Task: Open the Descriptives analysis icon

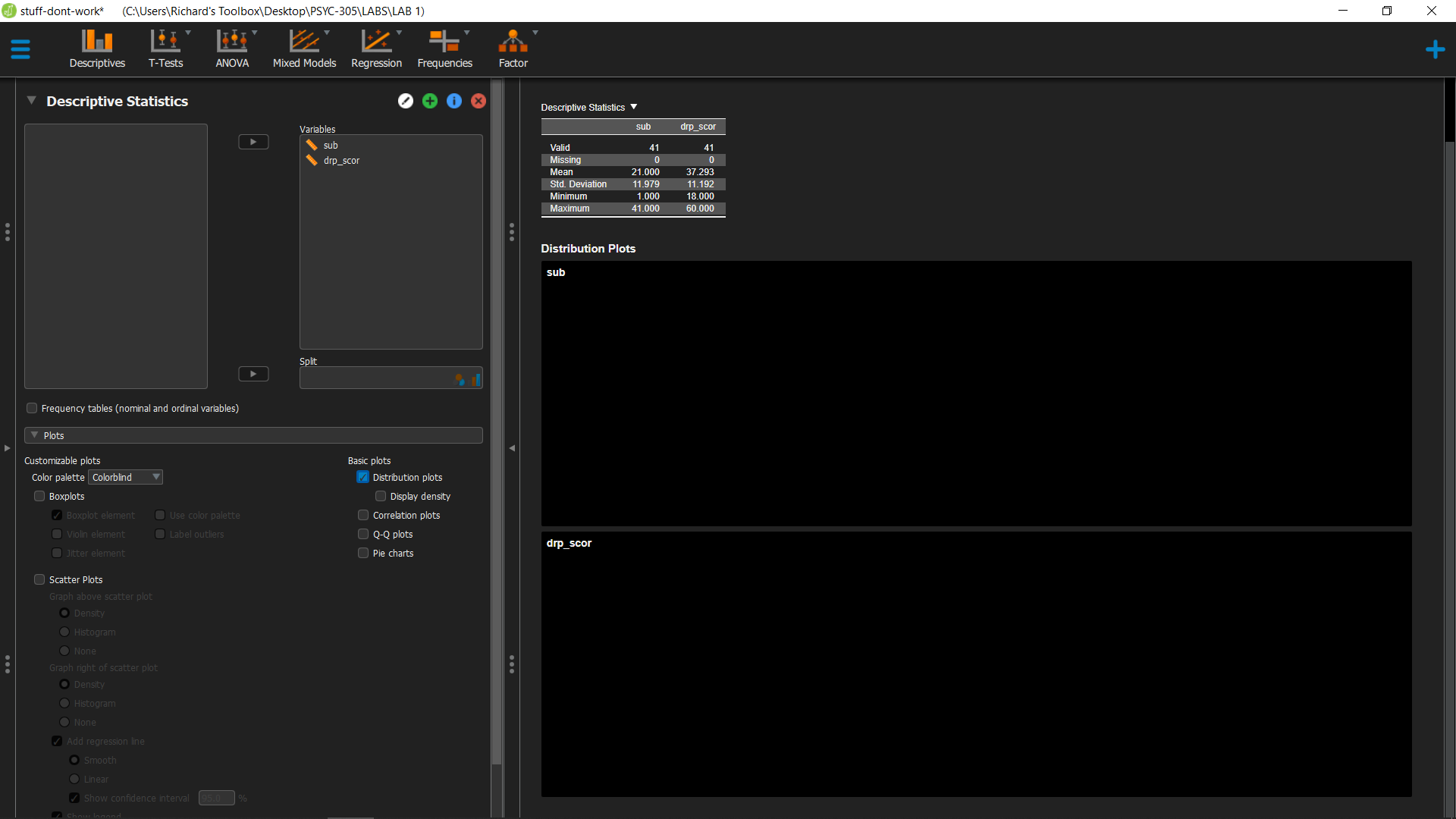Action: coord(96,48)
